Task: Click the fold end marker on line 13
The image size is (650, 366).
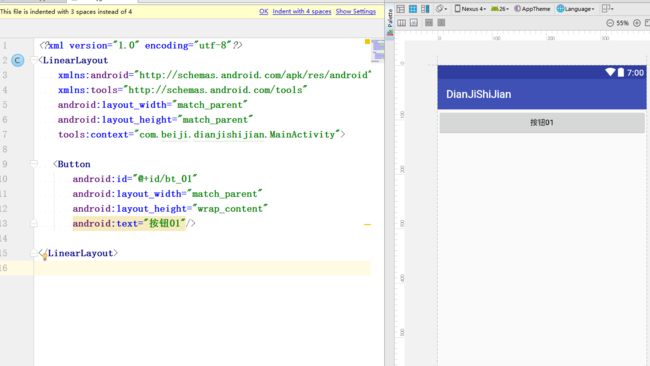Action: (34, 224)
